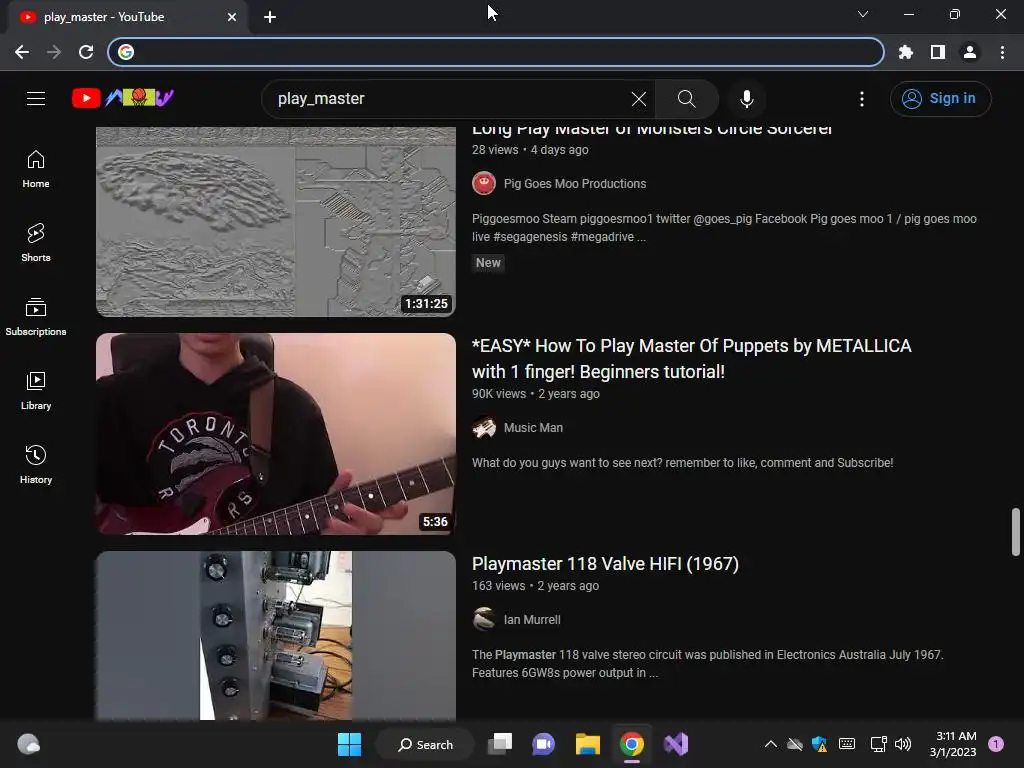Go to Home in the sidebar
Screen dimensions: 1024x768
36,169
